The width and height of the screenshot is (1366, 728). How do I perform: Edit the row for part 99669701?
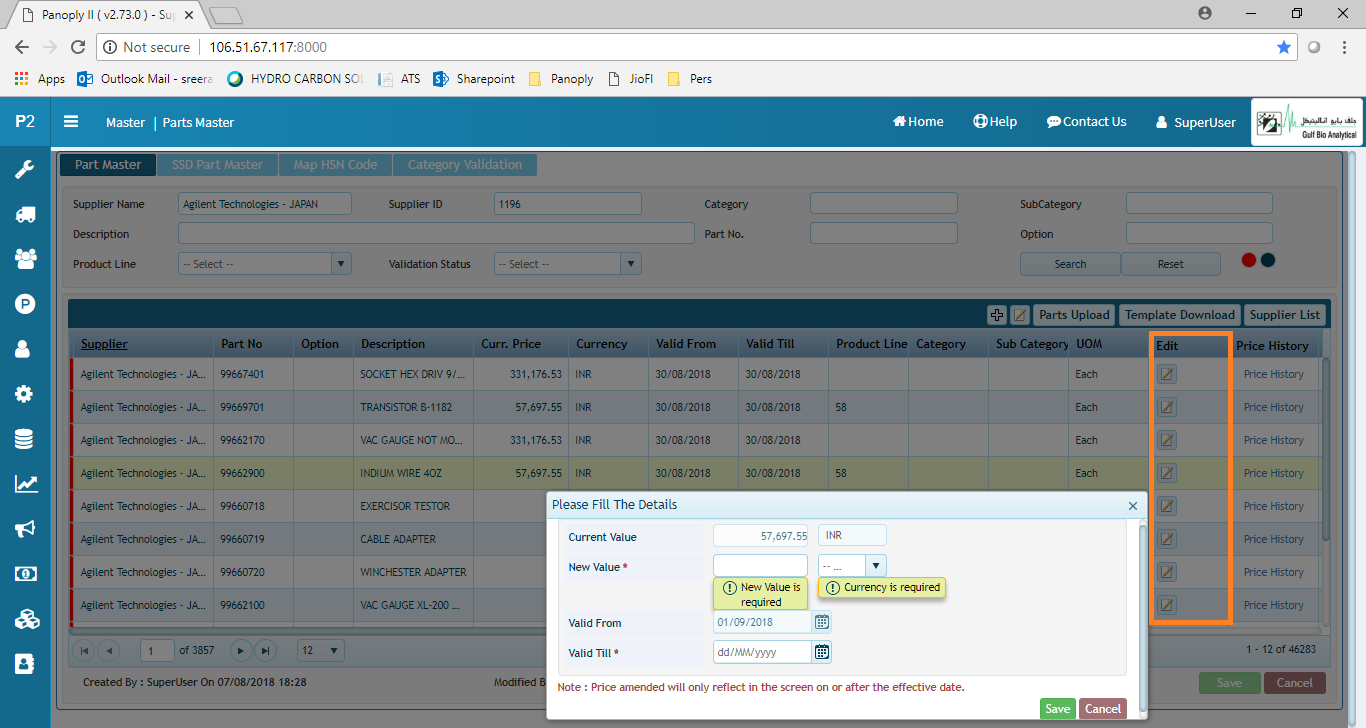pos(1167,407)
